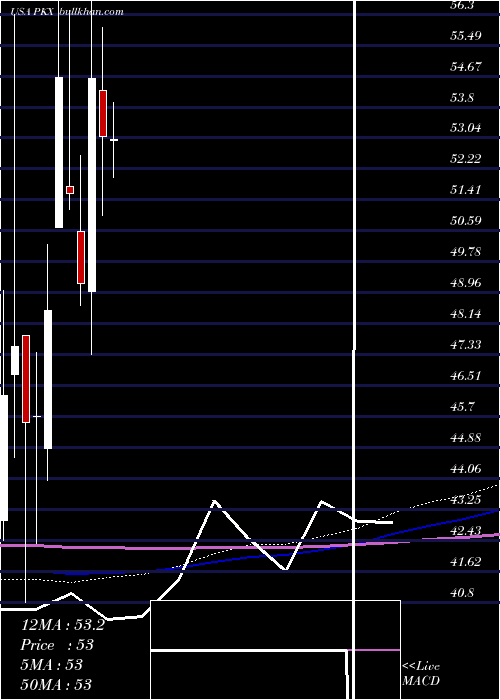
Task: Click the red candle between 50.59 and 48.96
Action: [81, 257]
